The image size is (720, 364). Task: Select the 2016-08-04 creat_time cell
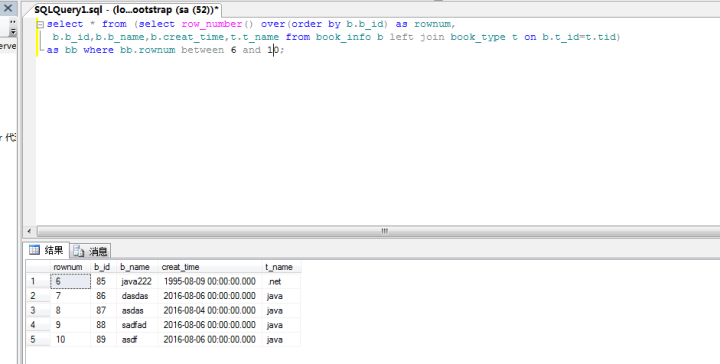click(x=210, y=310)
